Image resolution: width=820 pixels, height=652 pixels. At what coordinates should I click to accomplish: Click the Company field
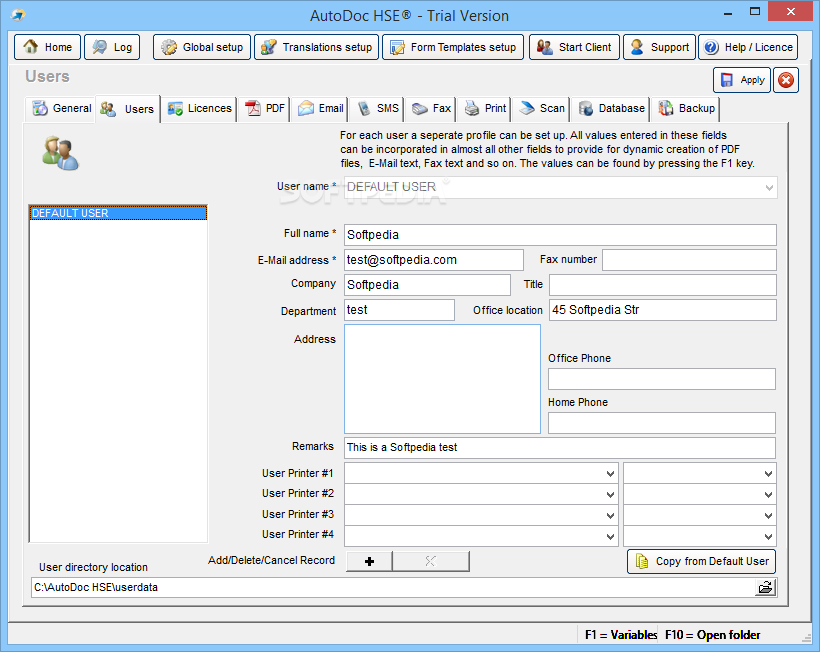(427, 285)
